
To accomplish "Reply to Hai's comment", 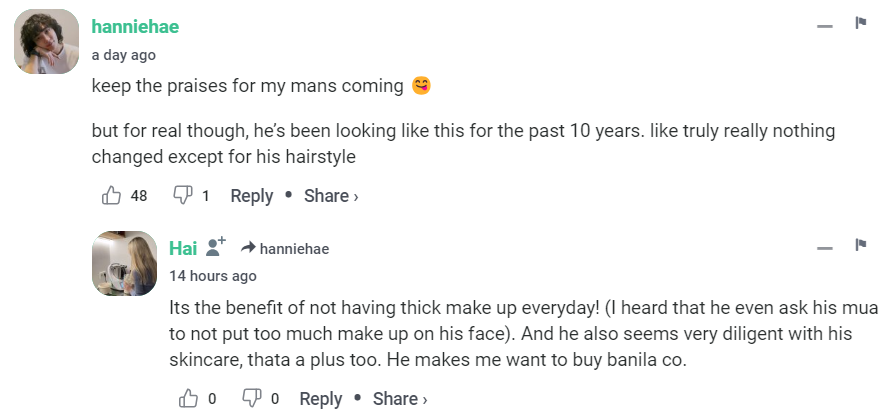I will click(x=321, y=399).
